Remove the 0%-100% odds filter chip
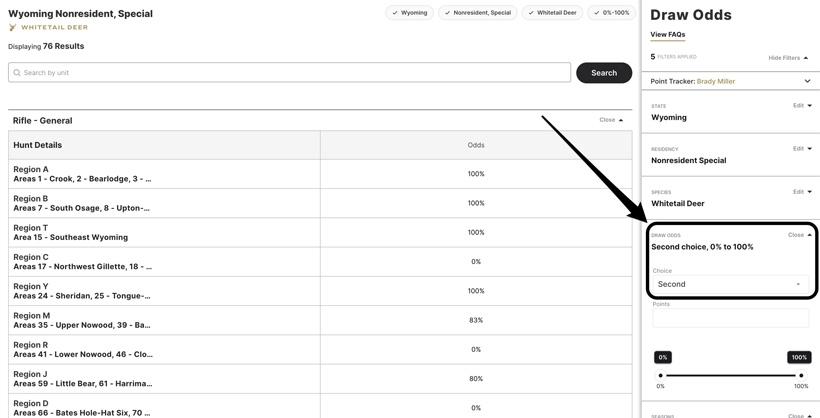This screenshot has width=820, height=418. pos(610,13)
